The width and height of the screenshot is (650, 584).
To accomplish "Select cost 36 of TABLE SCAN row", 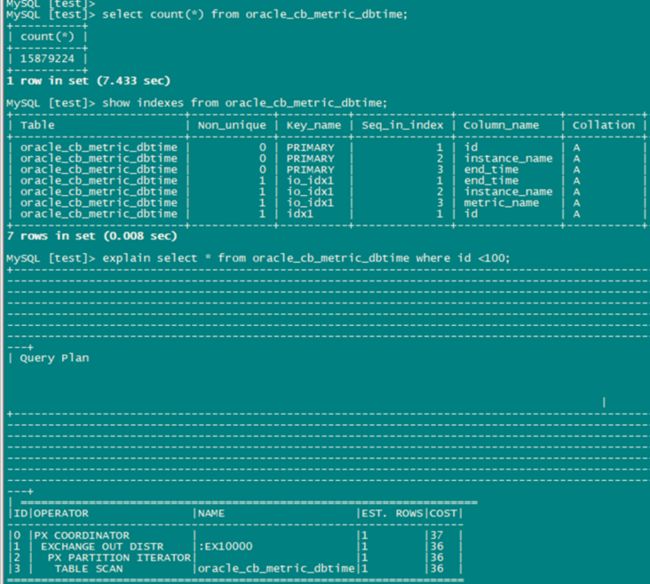I will [437, 569].
